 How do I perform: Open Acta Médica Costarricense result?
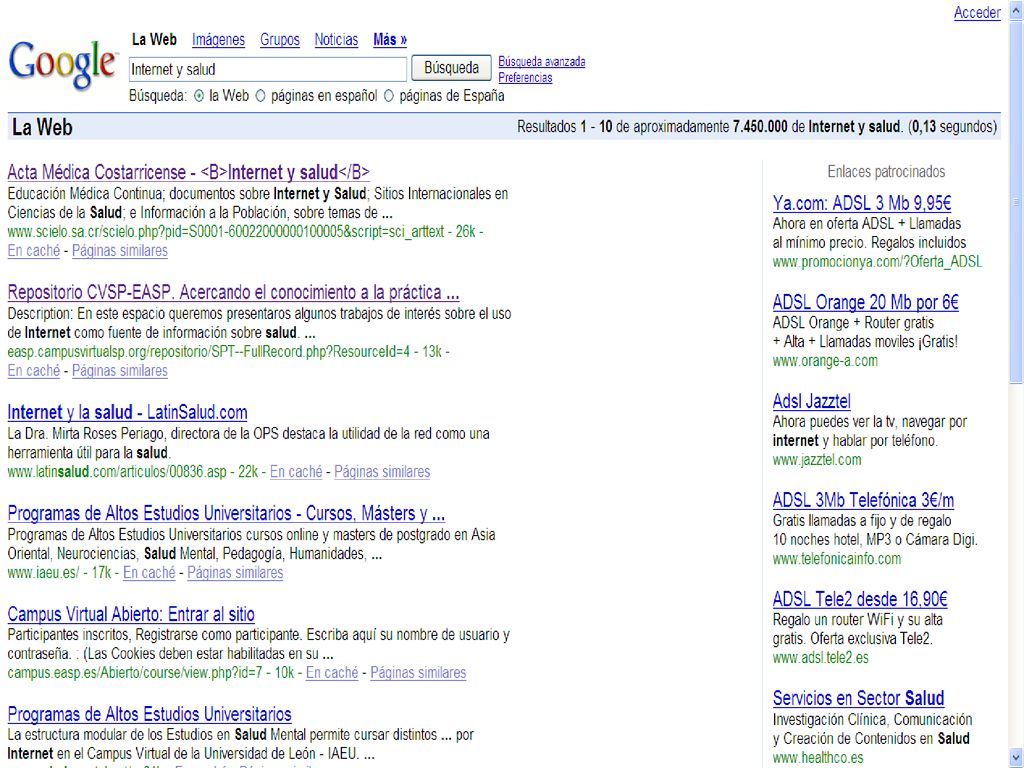point(189,172)
